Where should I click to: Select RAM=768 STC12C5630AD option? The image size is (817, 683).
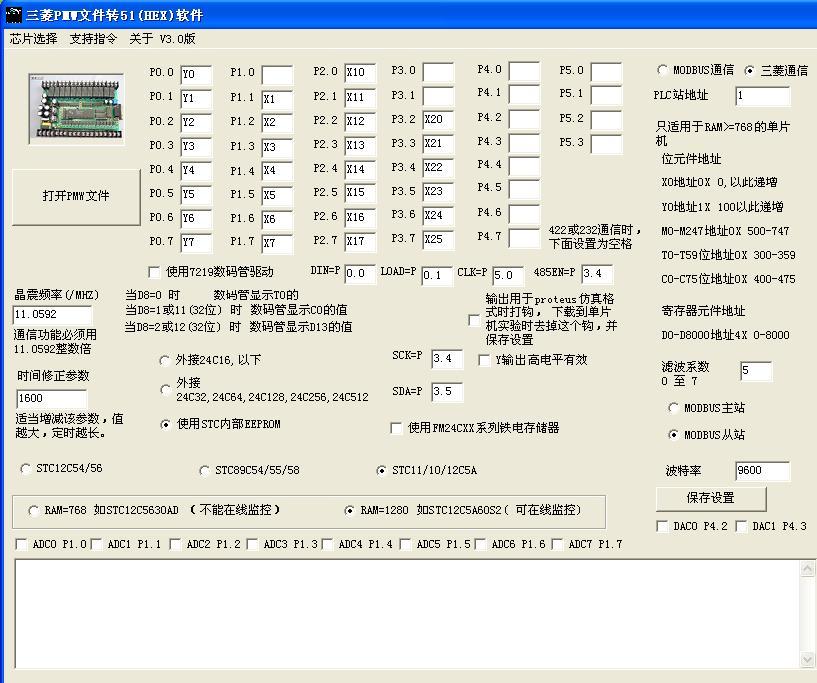tap(34, 511)
